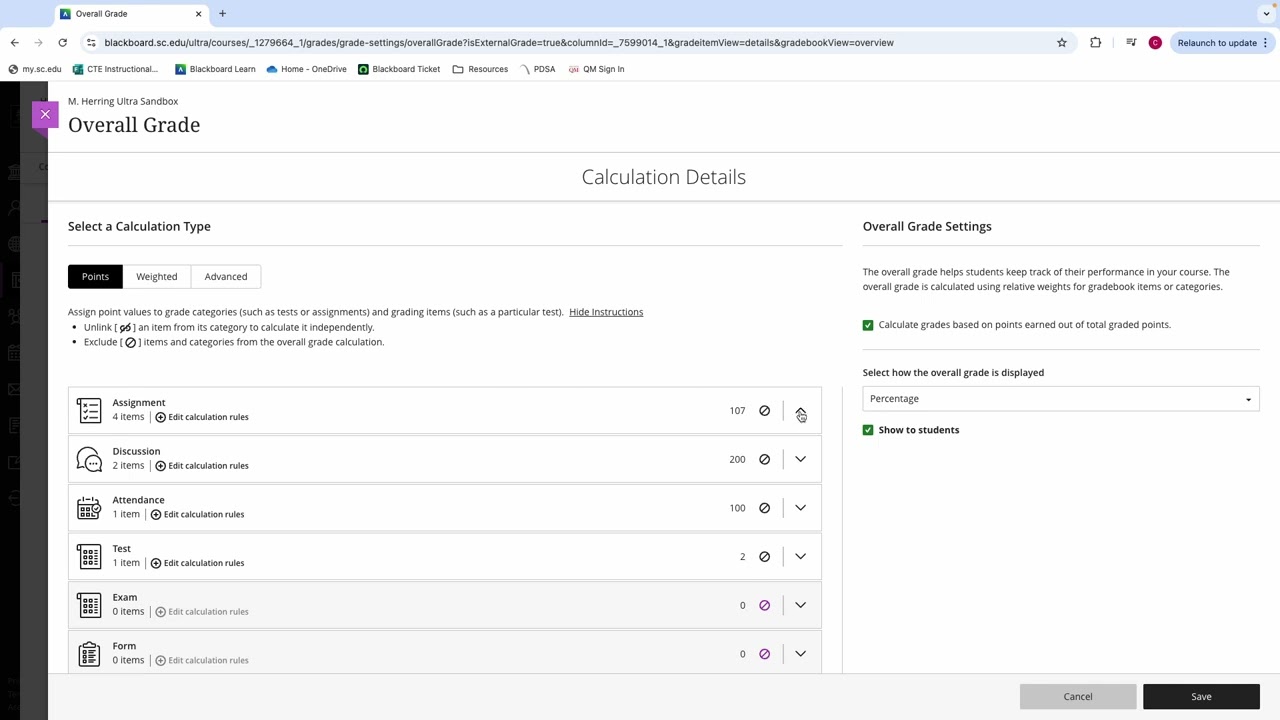1280x720 pixels.
Task: Select the Points calculation type
Action: (95, 277)
